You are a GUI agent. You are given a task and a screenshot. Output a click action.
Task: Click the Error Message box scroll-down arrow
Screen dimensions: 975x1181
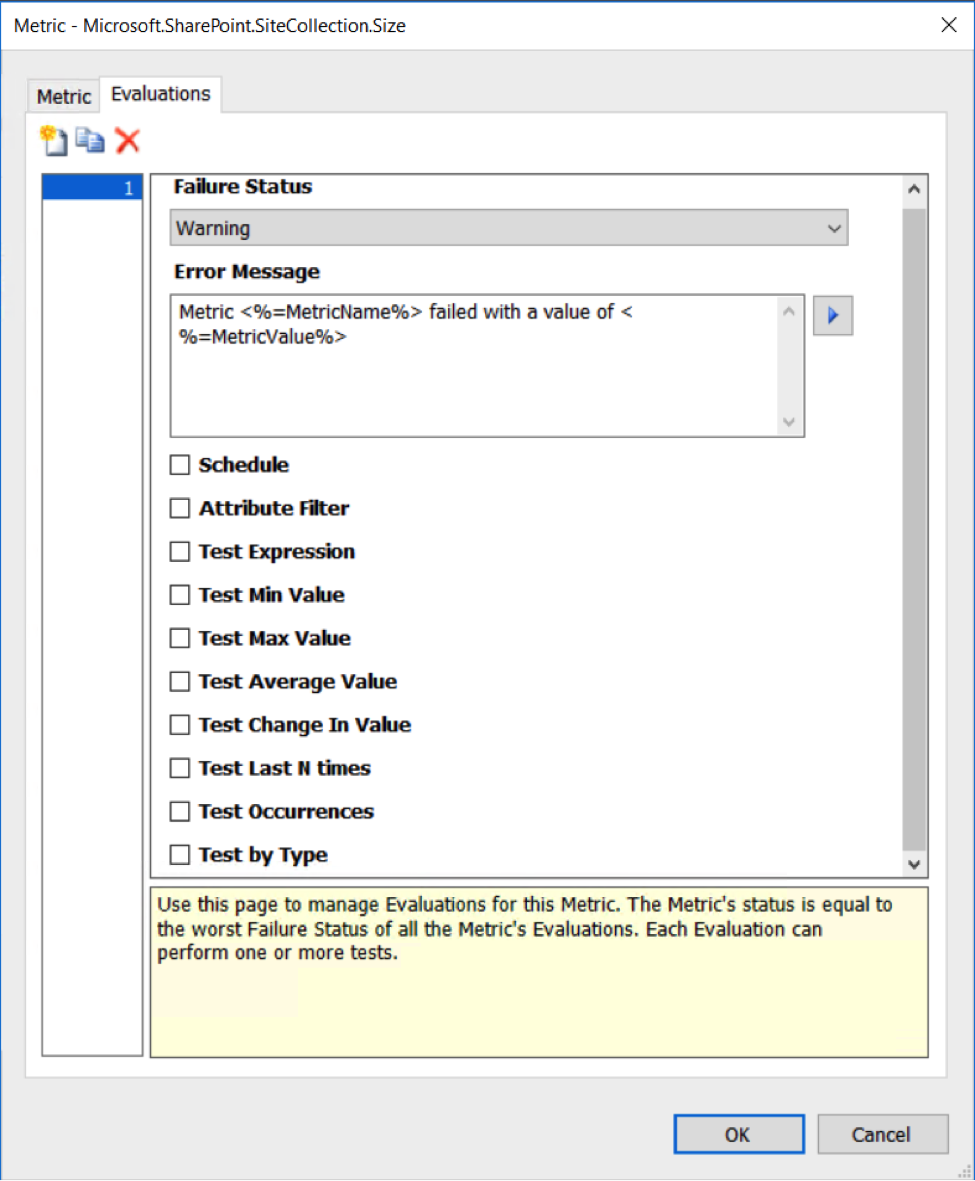coord(789,422)
